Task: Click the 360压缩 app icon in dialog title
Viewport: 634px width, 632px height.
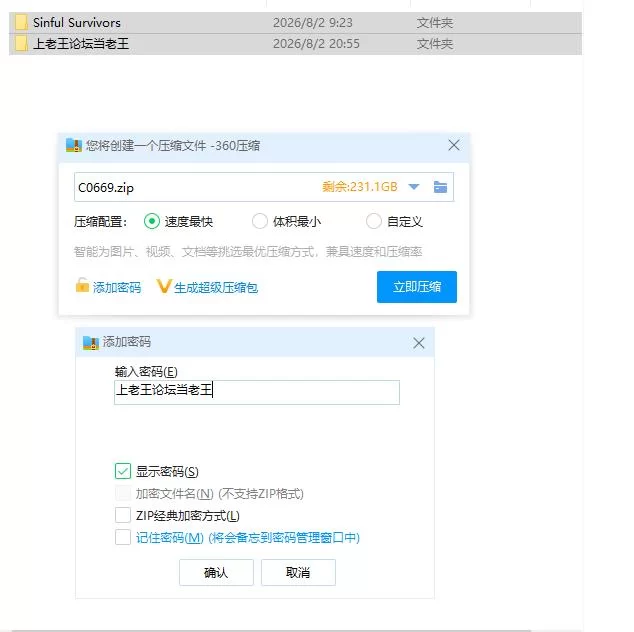Action: [74, 146]
